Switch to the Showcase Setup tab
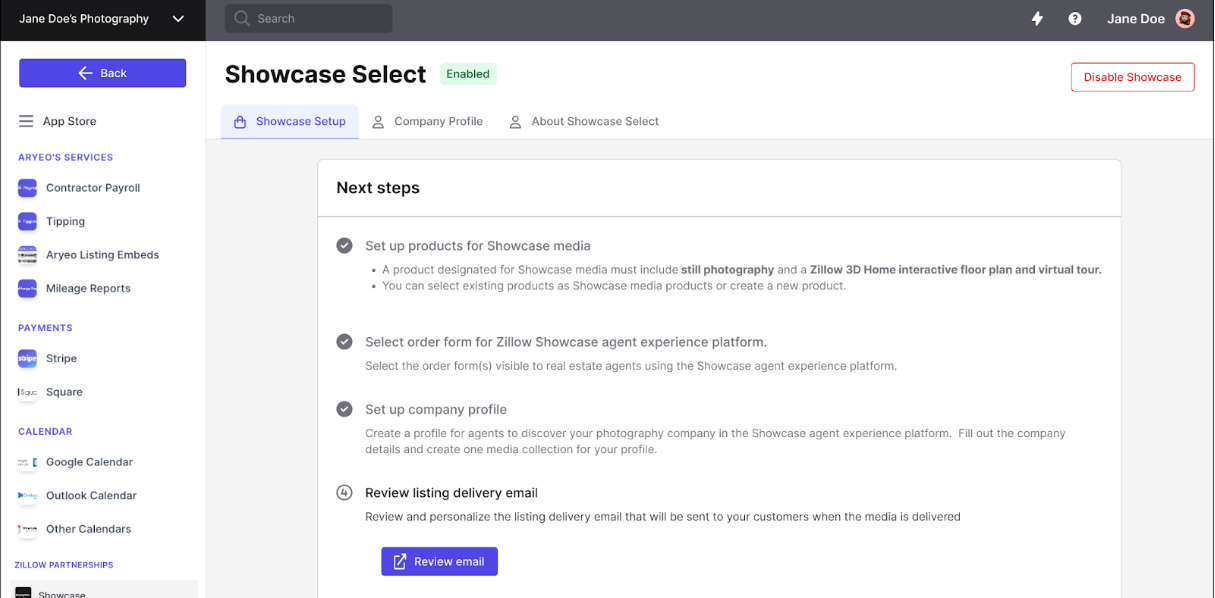The height and width of the screenshot is (598, 1215). [x=290, y=121]
